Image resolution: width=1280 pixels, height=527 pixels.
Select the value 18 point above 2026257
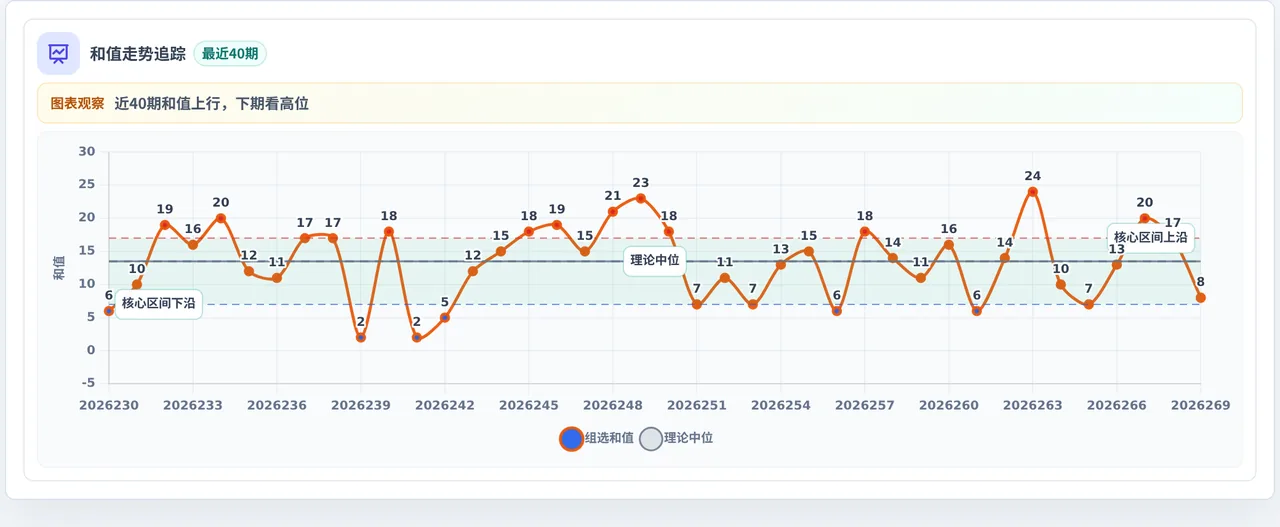[x=865, y=231]
